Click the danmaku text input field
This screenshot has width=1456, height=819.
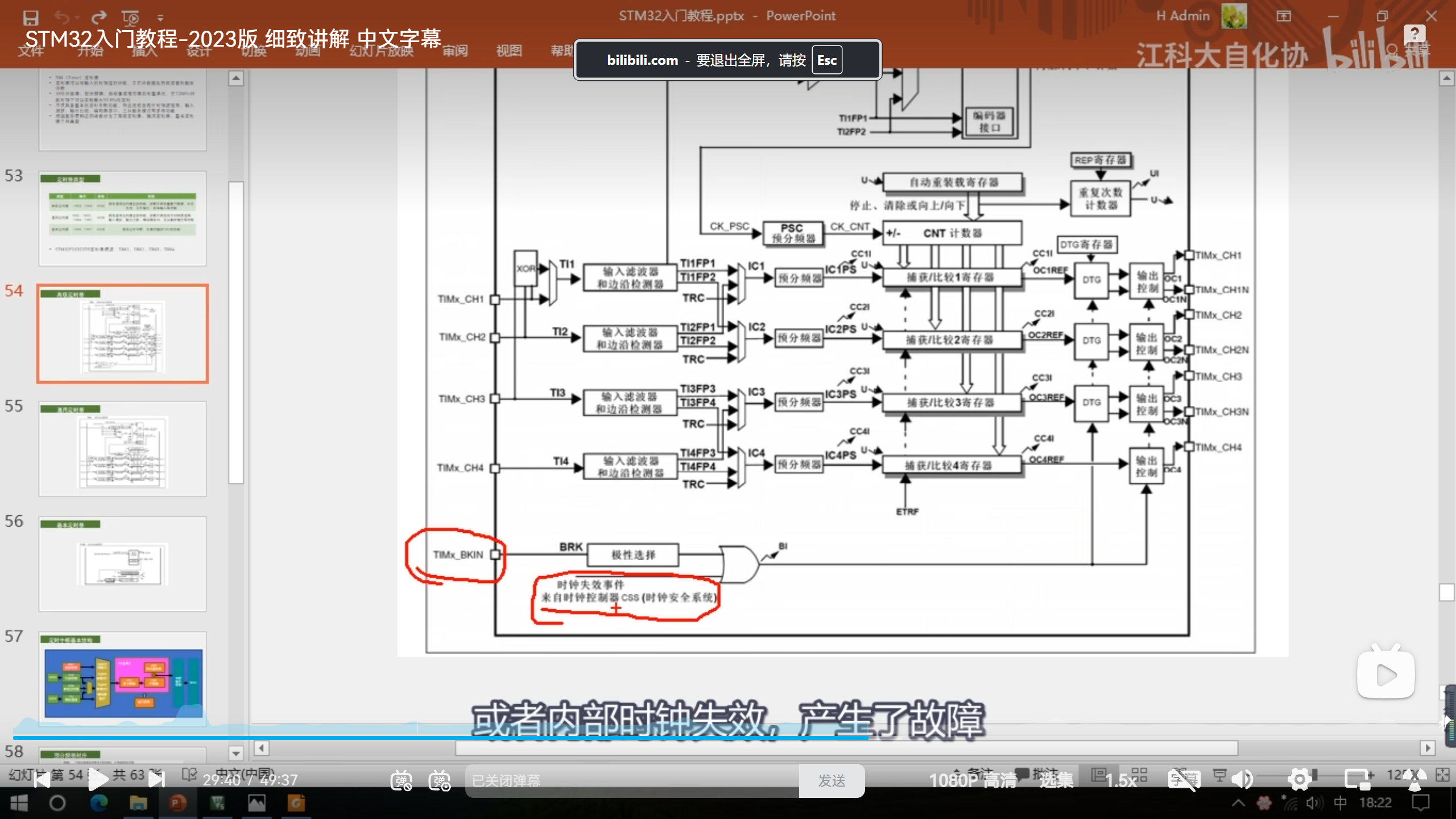pyautogui.click(x=631, y=780)
